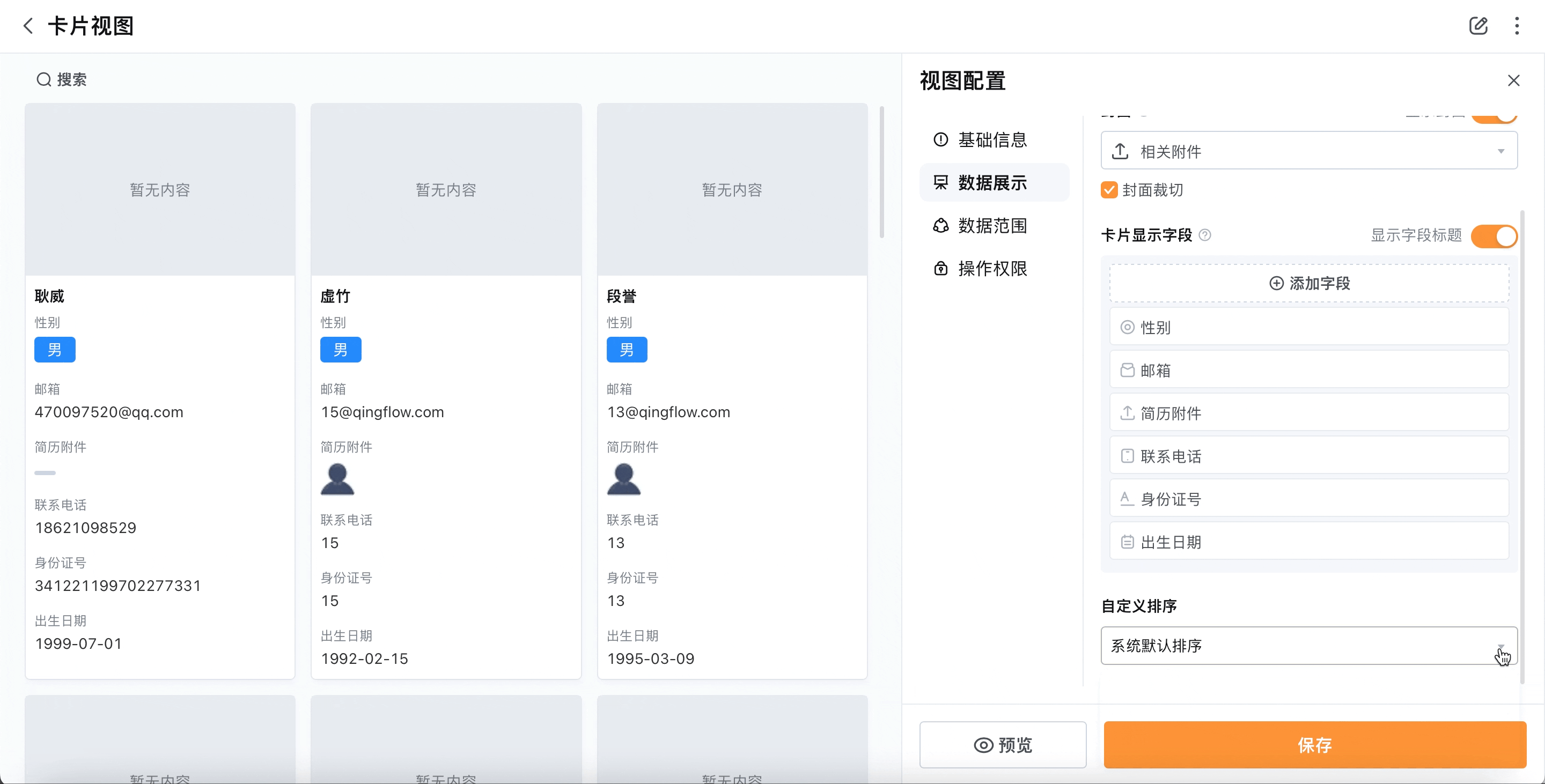1545x784 pixels.
Task: Click ID number 341221199702277331
Action: (118, 586)
